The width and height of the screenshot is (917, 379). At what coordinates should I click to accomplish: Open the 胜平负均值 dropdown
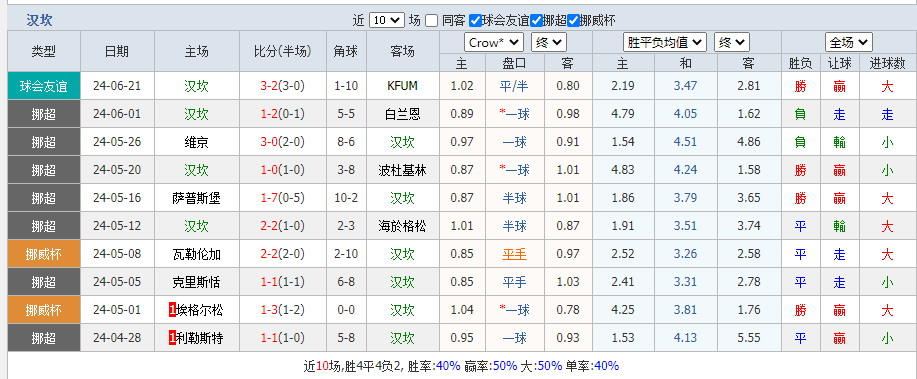665,43
